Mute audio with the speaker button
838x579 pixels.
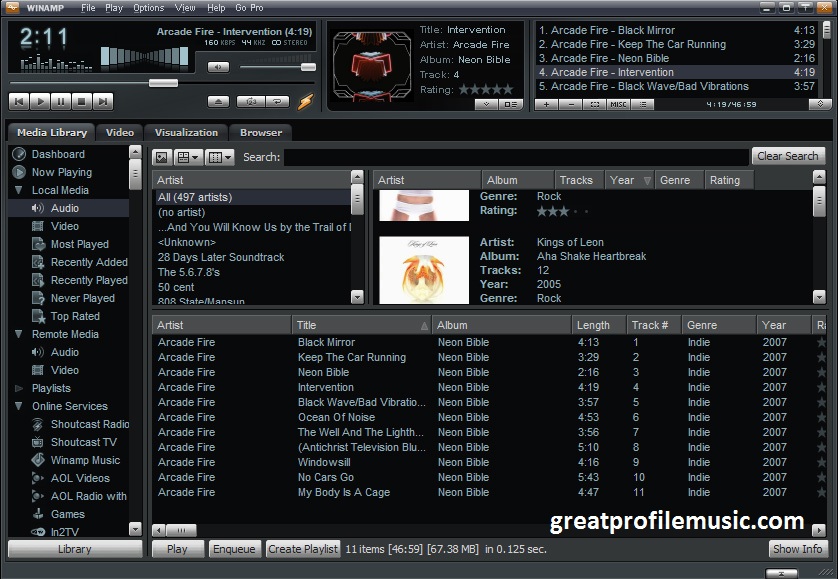(x=218, y=67)
